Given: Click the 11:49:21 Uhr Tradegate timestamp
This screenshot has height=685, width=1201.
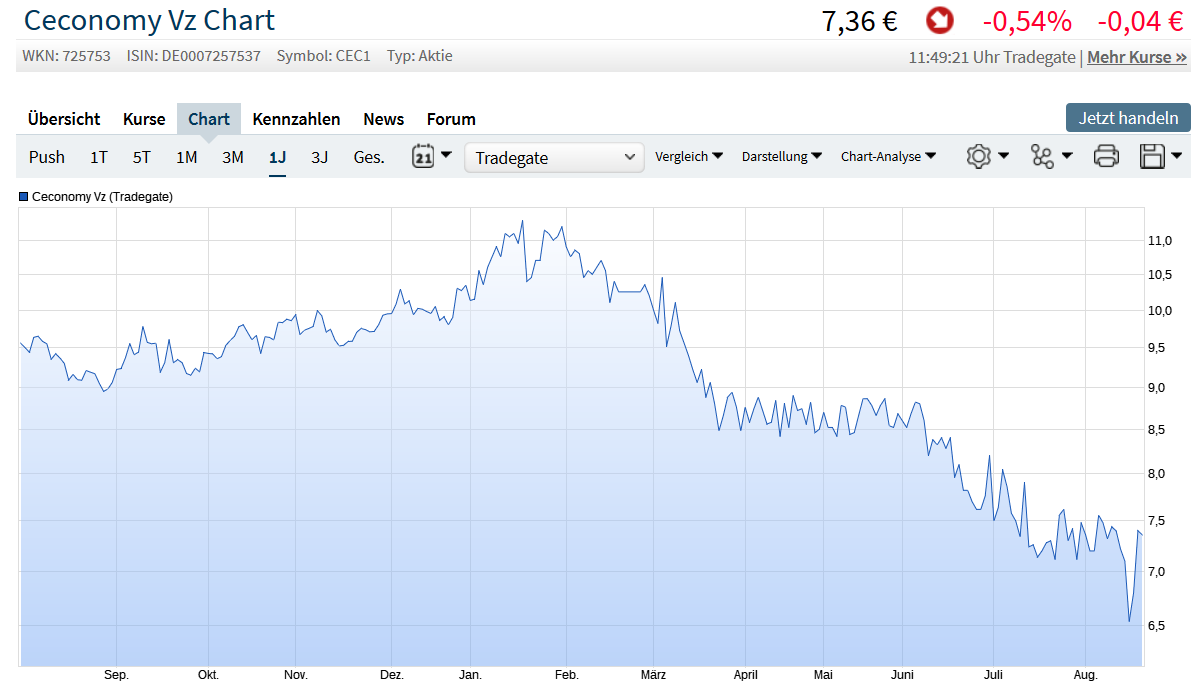Looking at the screenshot, I should (992, 57).
